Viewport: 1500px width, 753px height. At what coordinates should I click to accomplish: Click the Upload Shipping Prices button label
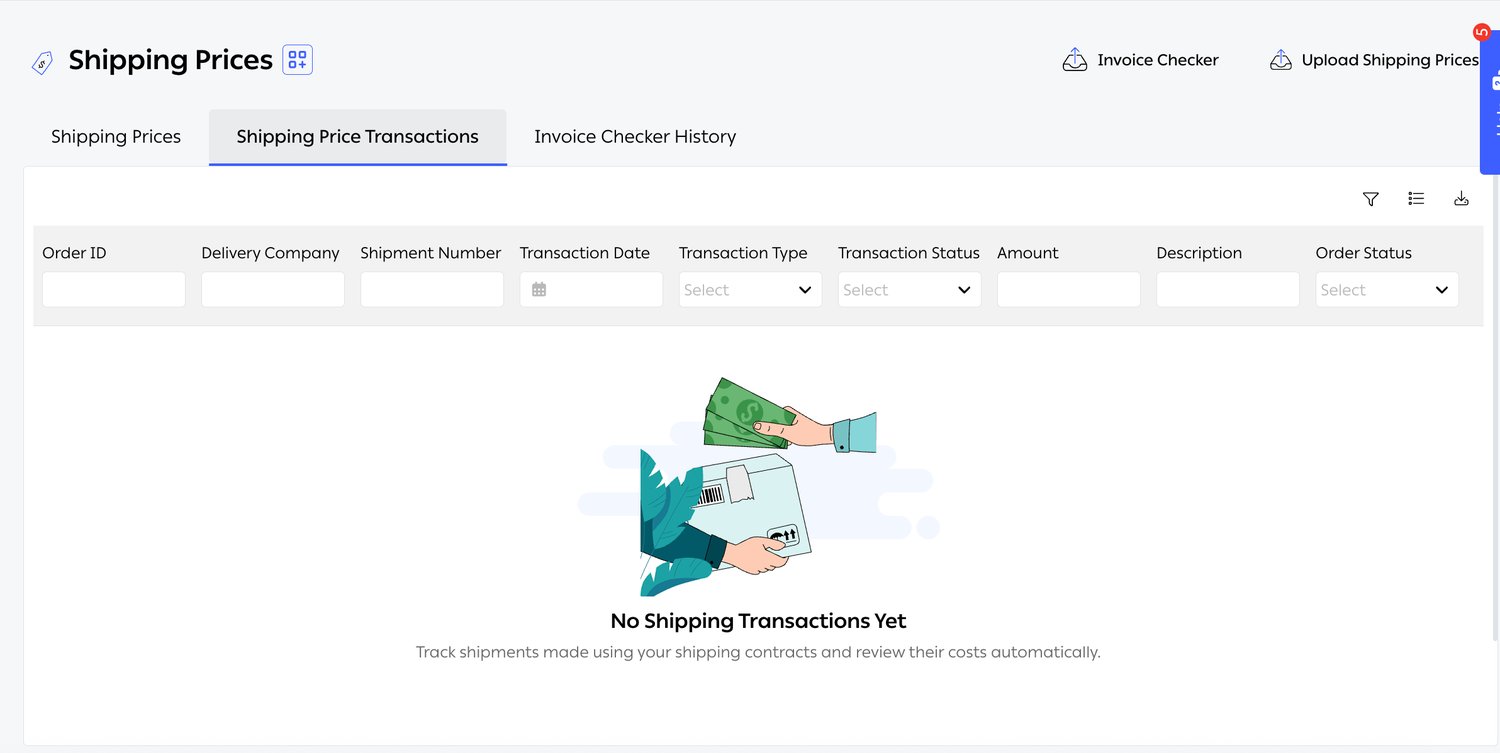point(1390,60)
